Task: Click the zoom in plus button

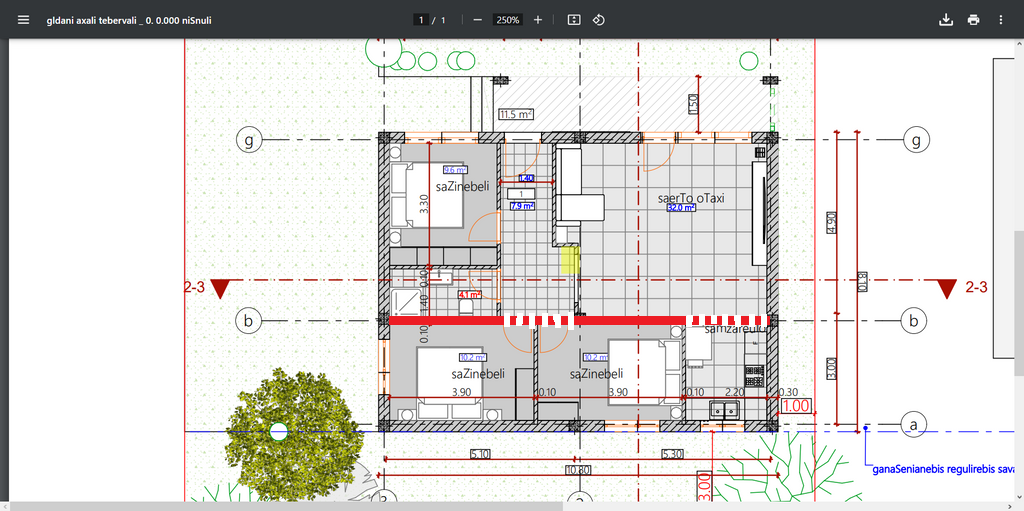Action: coord(537,20)
